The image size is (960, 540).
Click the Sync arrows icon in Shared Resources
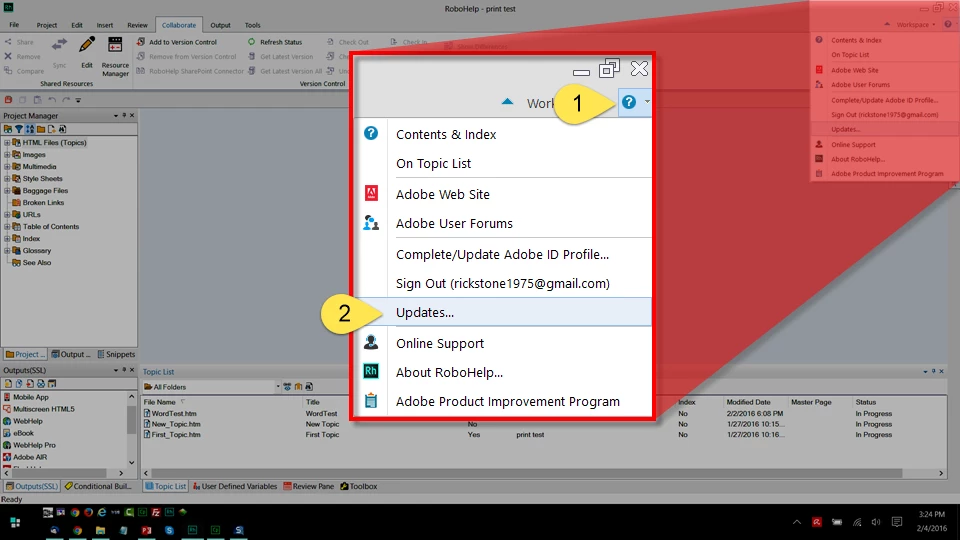click(x=59, y=45)
